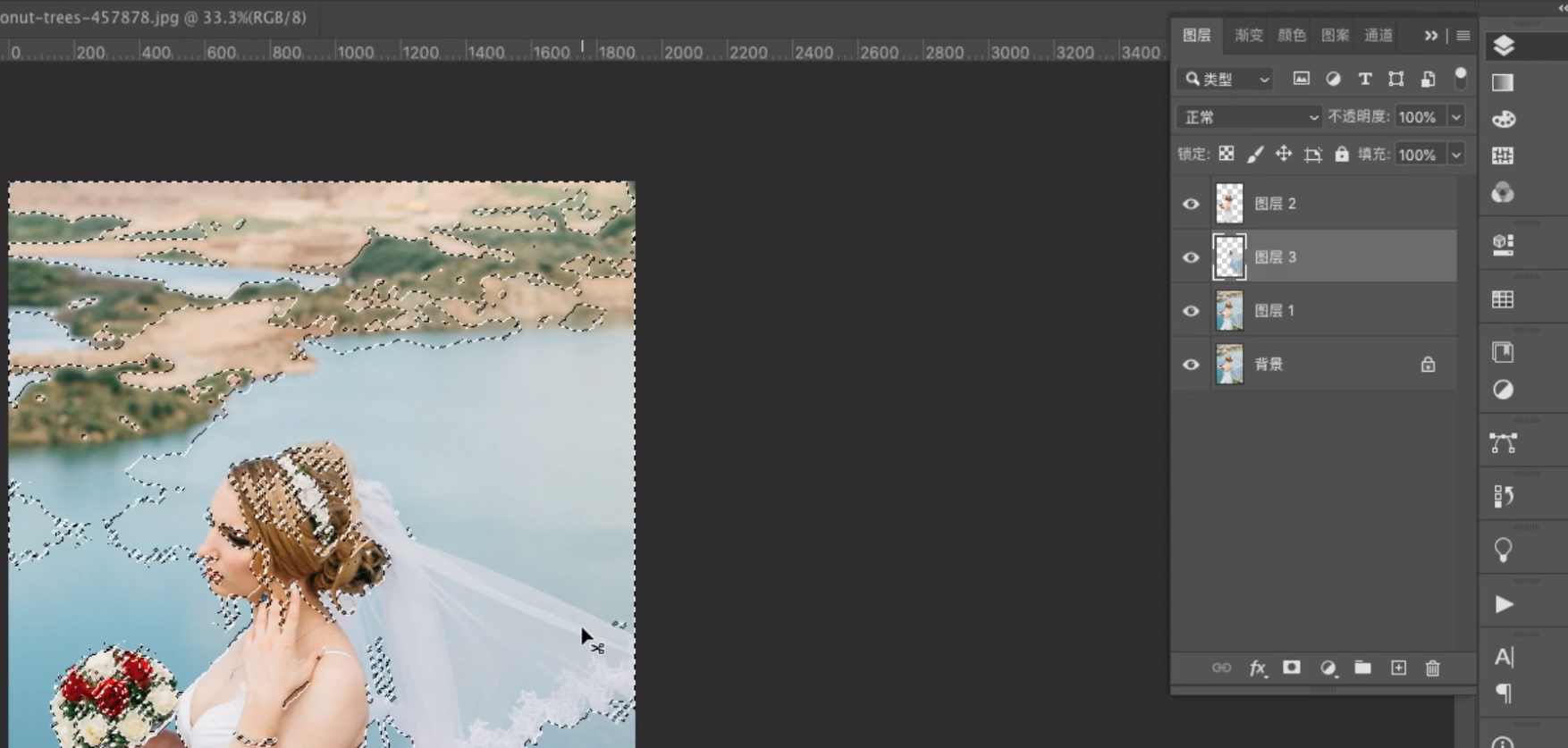The height and width of the screenshot is (748, 1568).
Task: Open the 正常 blend mode dropdown
Action: click(1249, 117)
